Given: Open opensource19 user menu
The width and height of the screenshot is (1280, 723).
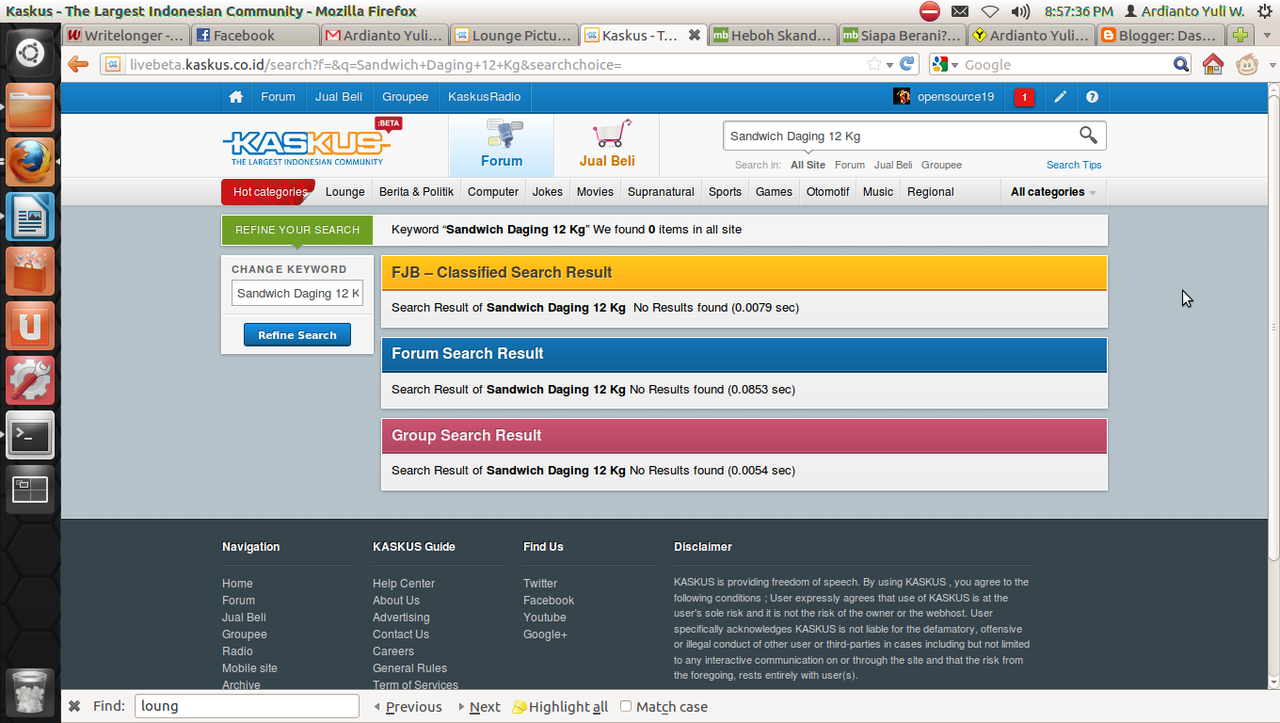Looking at the screenshot, I should (944, 97).
